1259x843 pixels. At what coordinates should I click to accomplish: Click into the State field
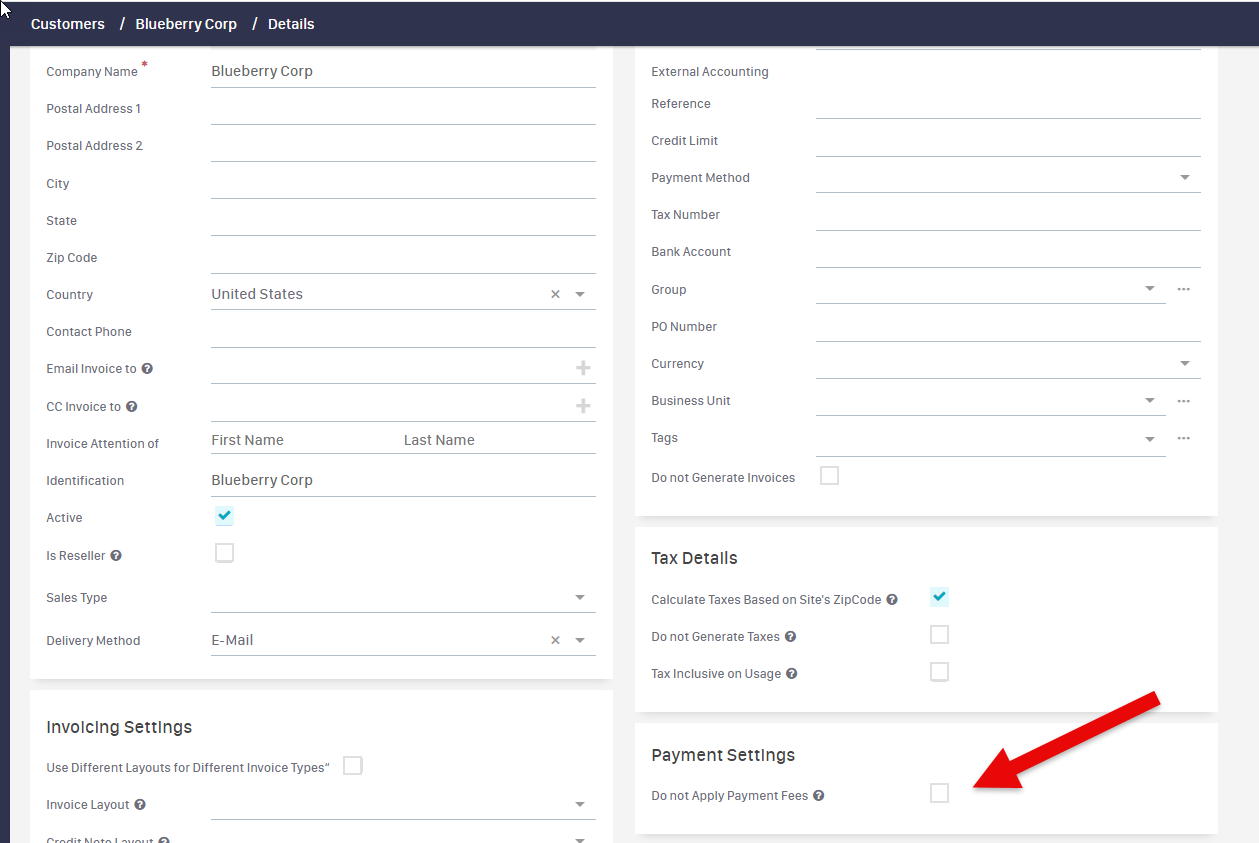tap(403, 220)
